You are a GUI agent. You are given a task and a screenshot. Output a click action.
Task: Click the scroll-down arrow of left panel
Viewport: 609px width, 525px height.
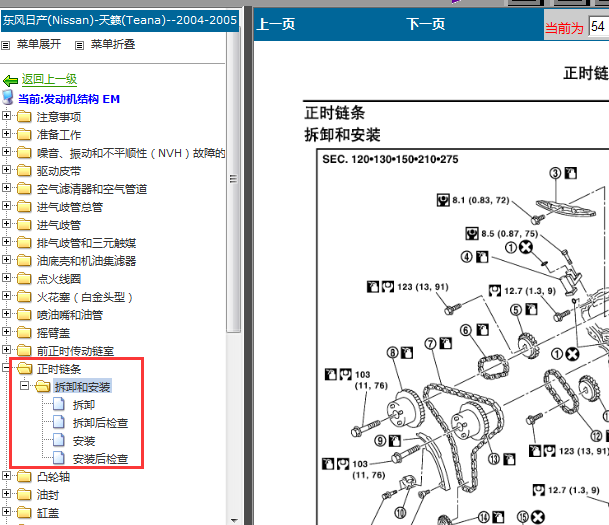point(234,520)
